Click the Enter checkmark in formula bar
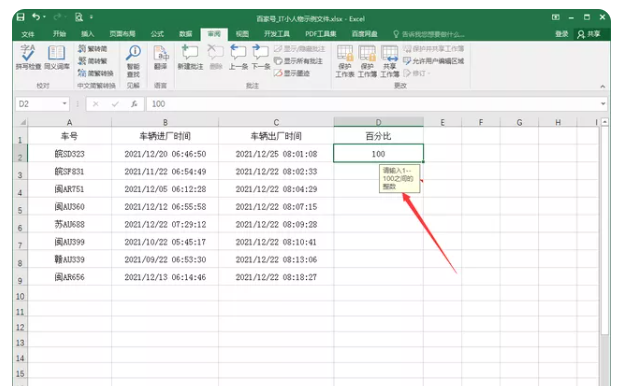Viewport: 623px width, 386px height. point(115,104)
